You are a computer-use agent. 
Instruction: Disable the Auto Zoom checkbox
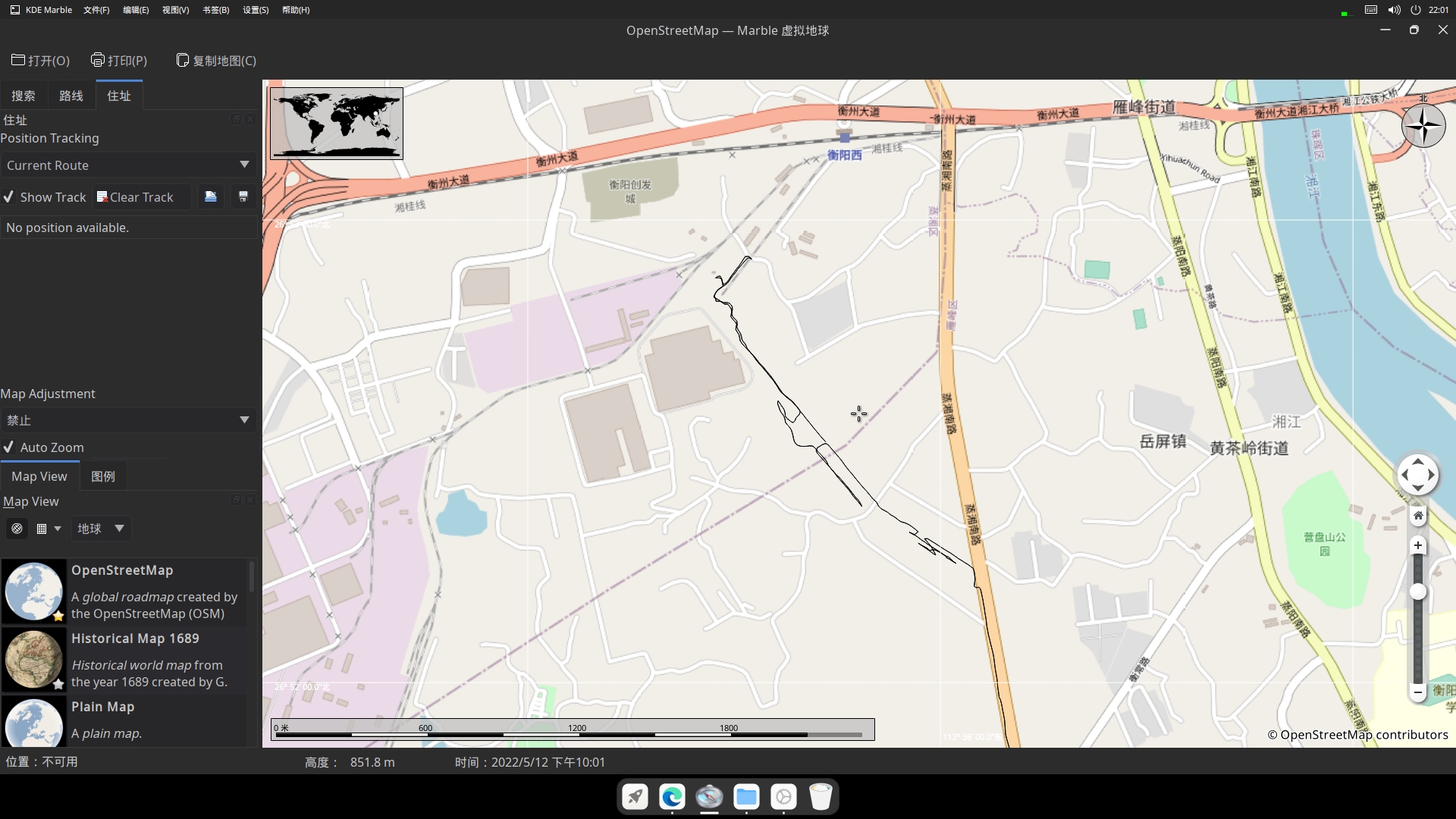click(9, 447)
